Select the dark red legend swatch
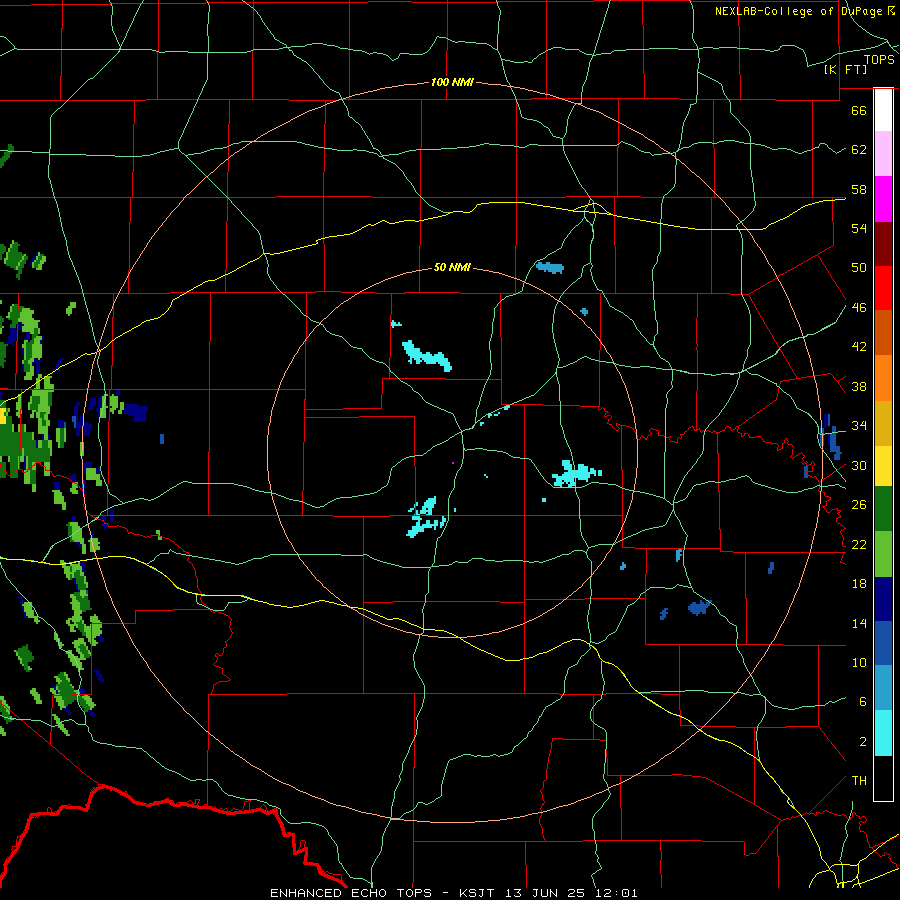This screenshot has height=900, width=900. coord(883,244)
